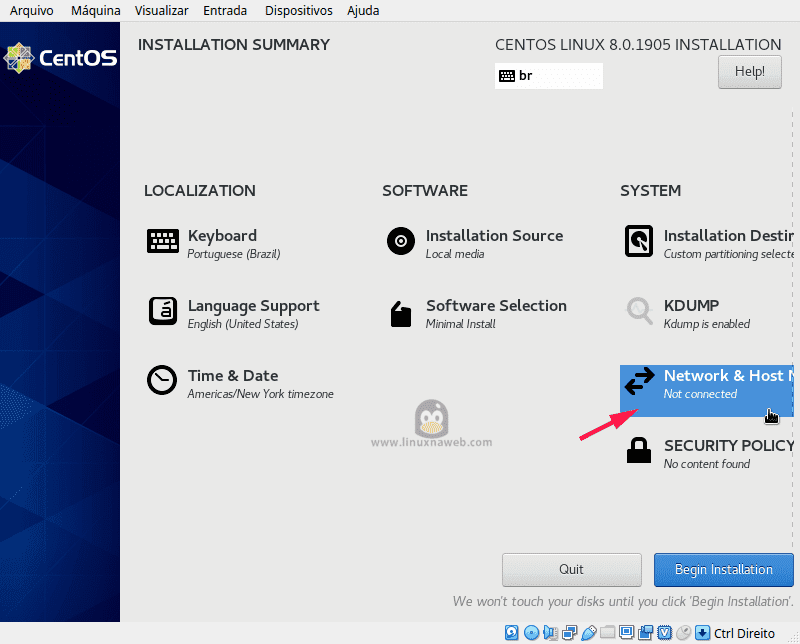The width and height of the screenshot is (800, 644).
Task: Click the display status icon
Action: (x=626, y=633)
